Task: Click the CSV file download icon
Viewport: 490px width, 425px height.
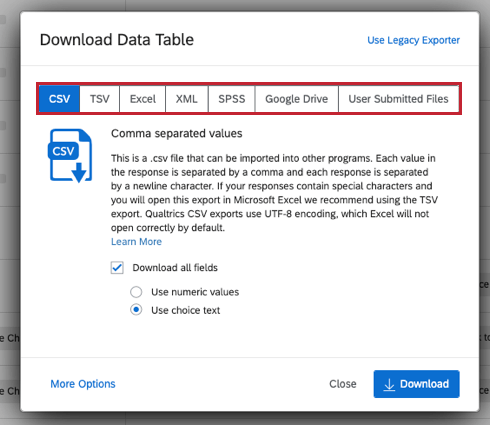Action: point(70,156)
